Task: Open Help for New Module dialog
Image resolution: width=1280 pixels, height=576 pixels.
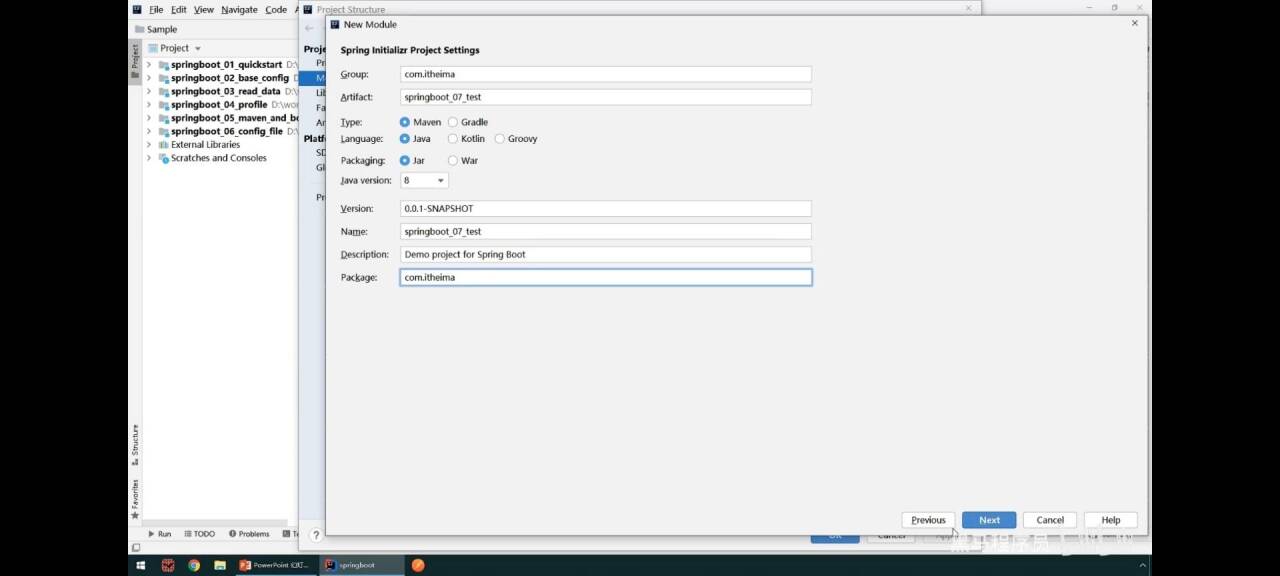Action: 1111,520
